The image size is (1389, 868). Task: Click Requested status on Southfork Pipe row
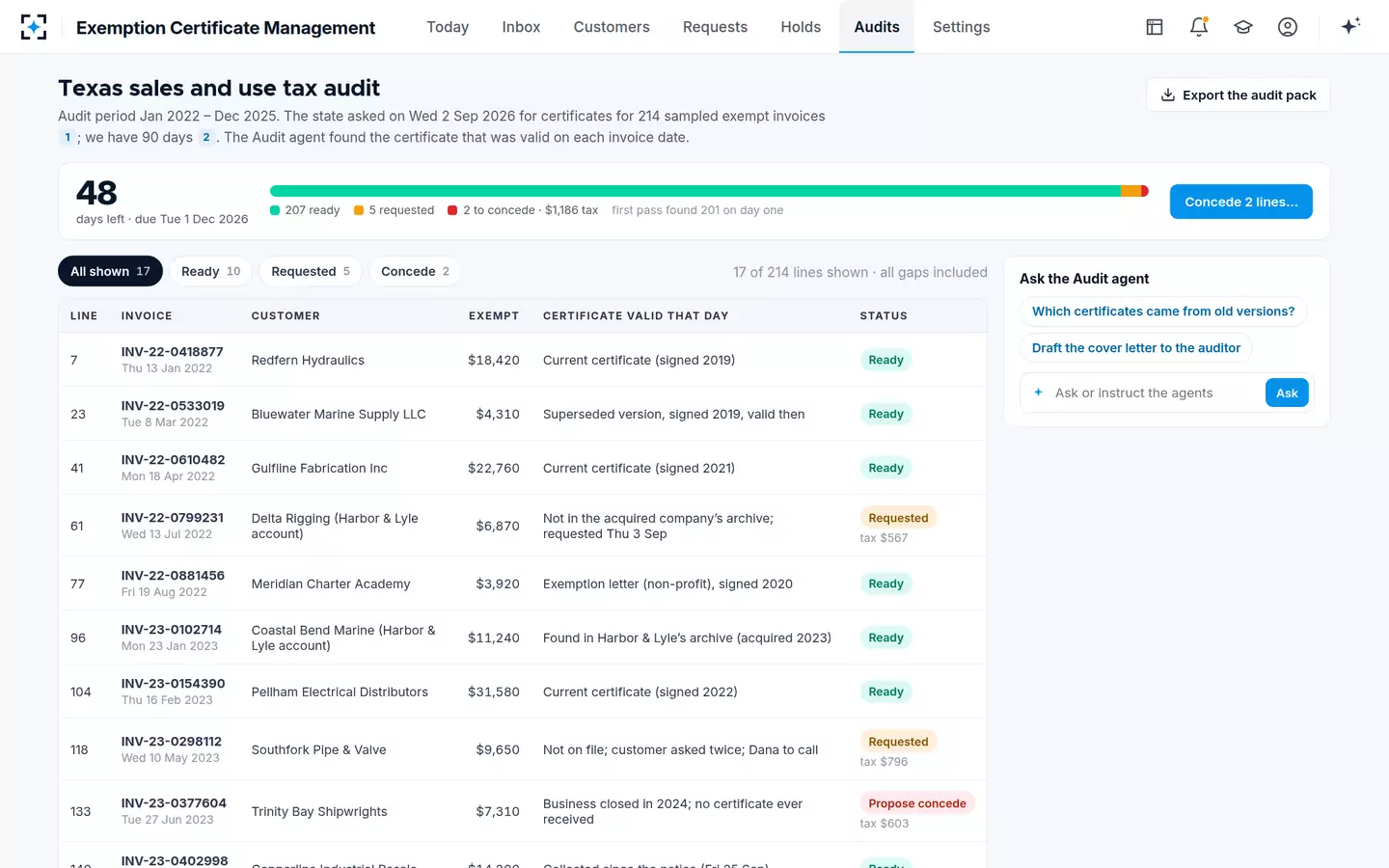pos(898,742)
